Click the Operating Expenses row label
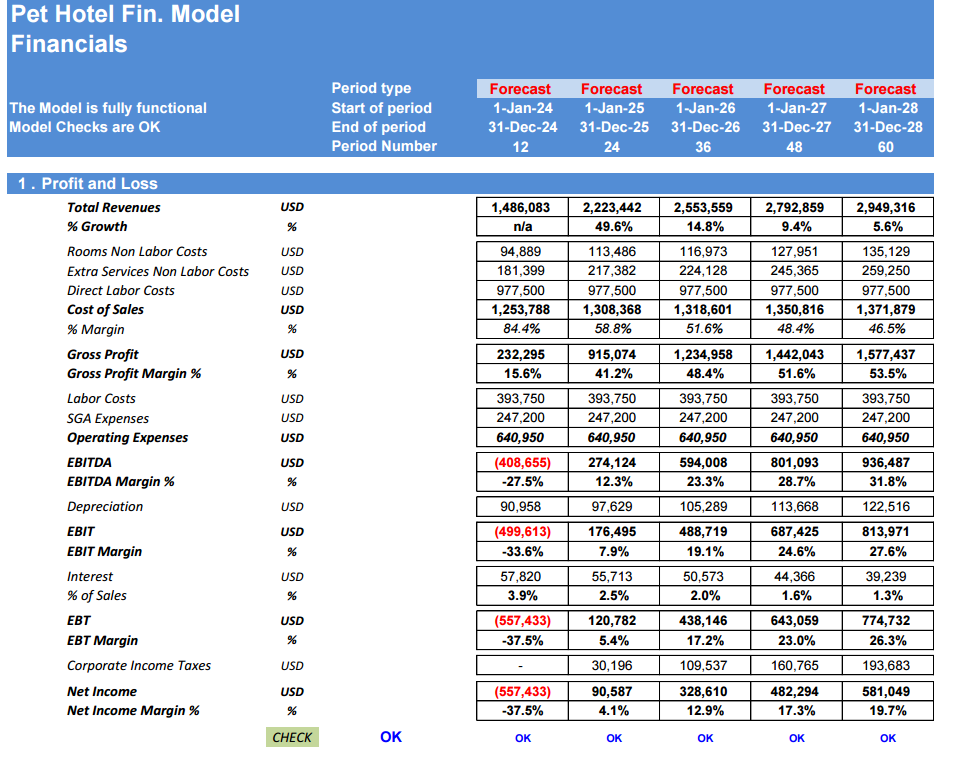Screen dimensions: 955x768 point(127,437)
